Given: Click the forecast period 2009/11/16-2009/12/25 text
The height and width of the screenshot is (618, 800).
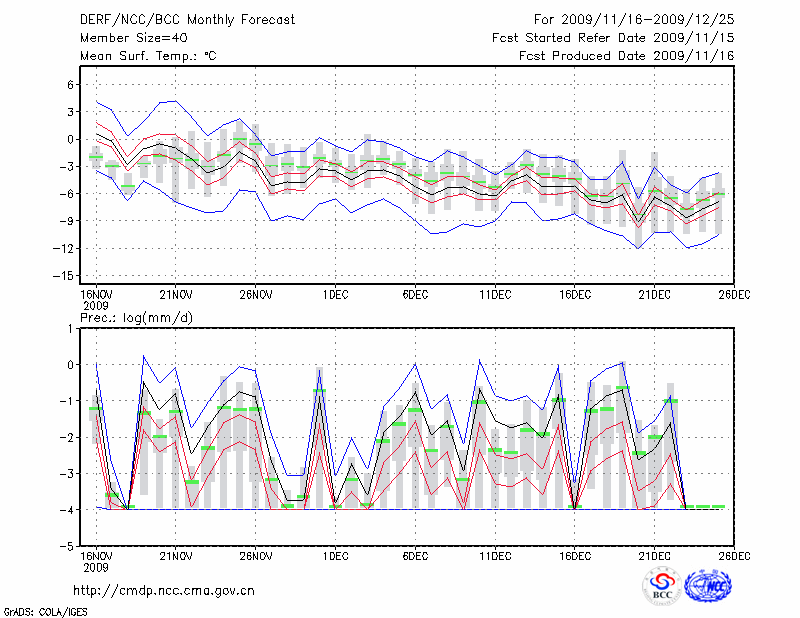Looking at the screenshot, I should click(x=634, y=19).
